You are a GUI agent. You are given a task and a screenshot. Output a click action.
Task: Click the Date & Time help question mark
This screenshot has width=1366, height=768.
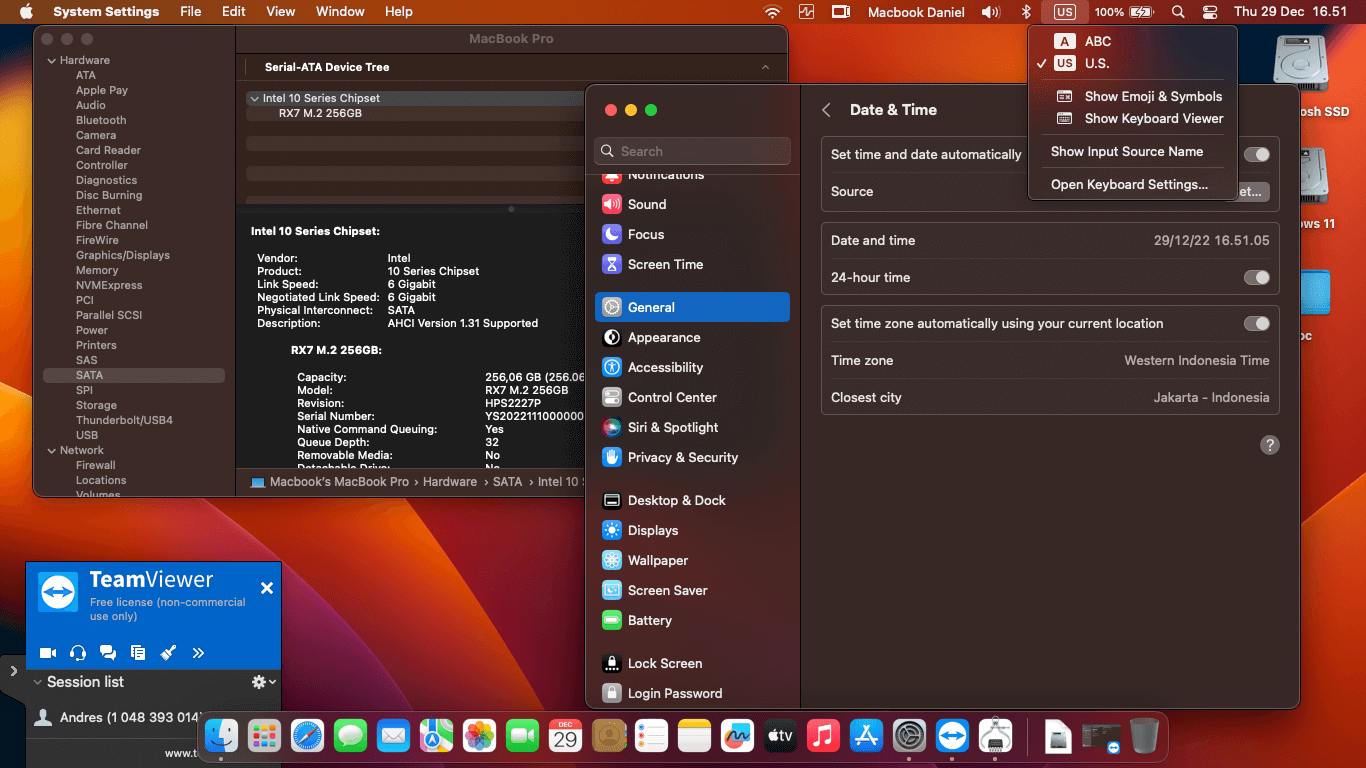click(x=1270, y=445)
